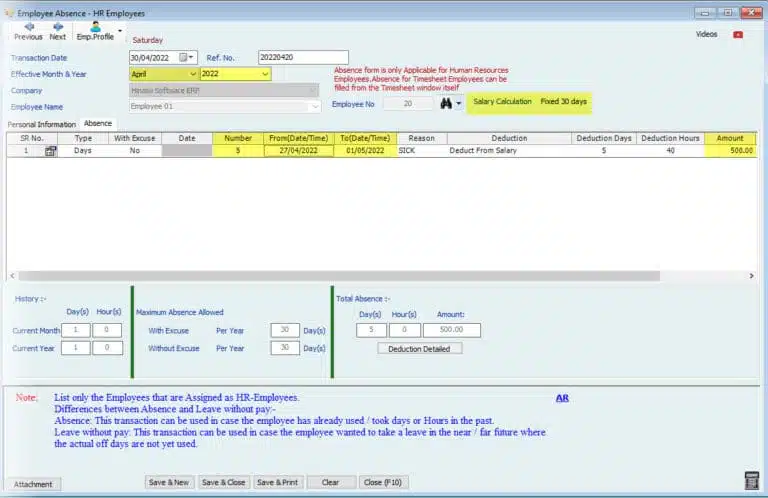The image size is (768, 498).
Task: Click Save & Print button
Action: [x=278, y=482]
